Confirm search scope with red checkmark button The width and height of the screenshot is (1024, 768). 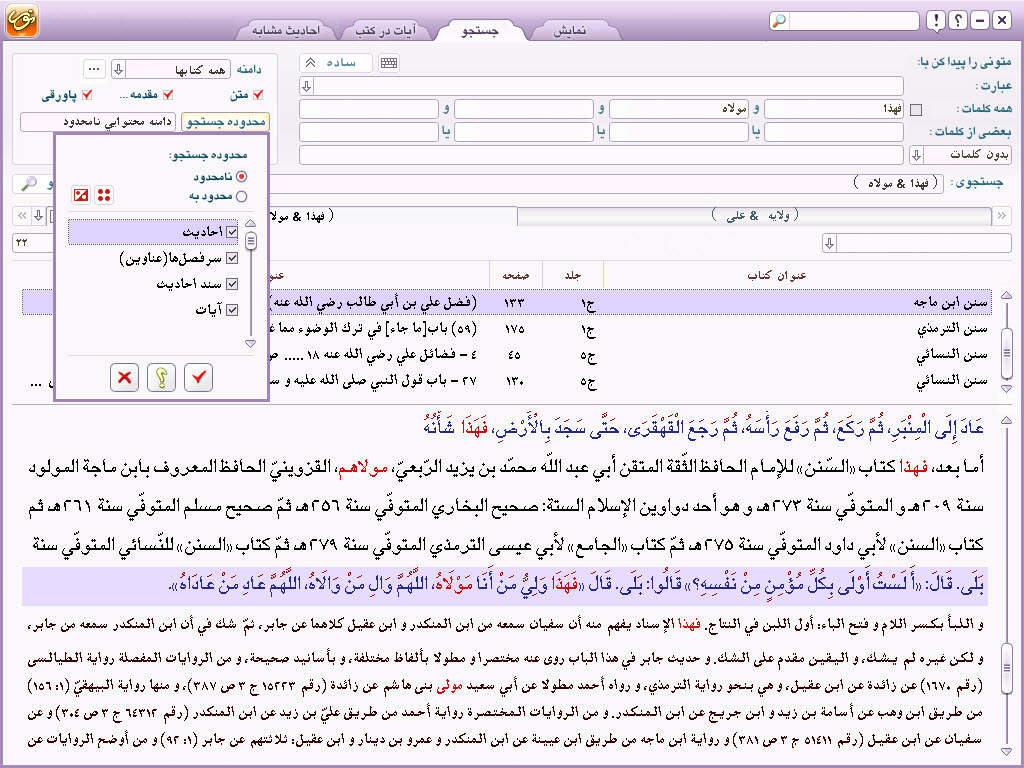(199, 377)
